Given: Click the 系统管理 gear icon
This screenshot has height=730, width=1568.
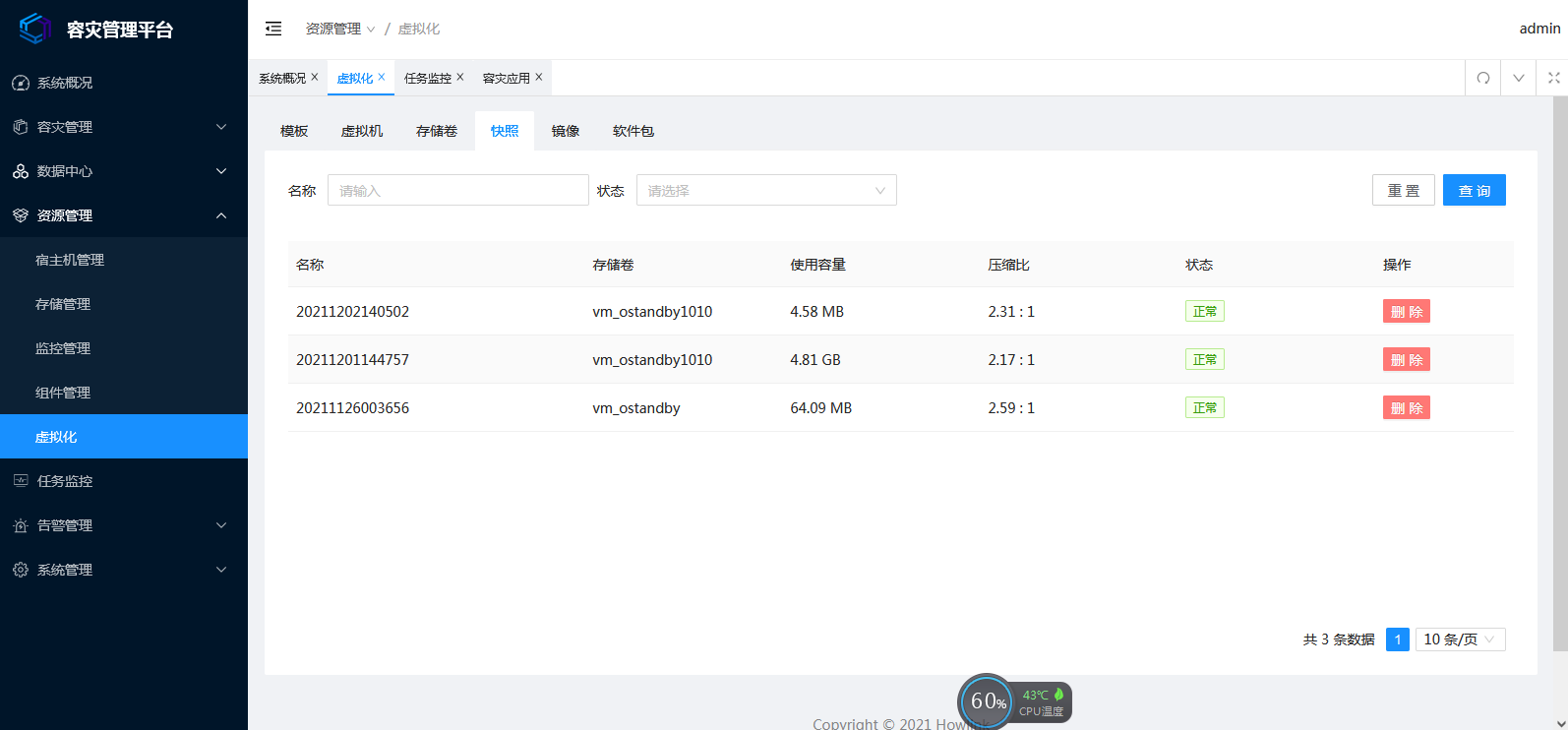Looking at the screenshot, I should (x=21, y=570).
